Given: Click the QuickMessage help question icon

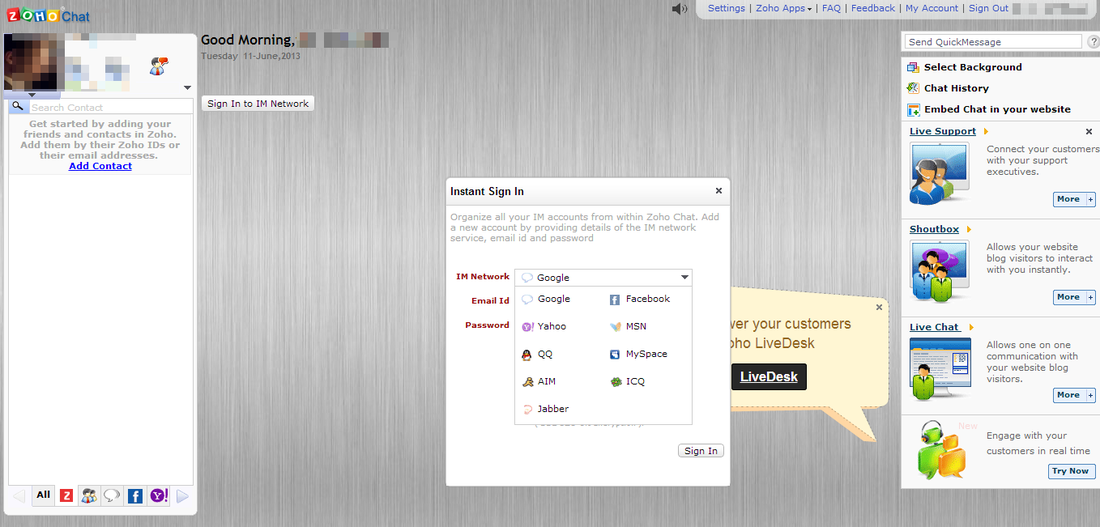Looking at the screenshot, I should coord(1093,42).
